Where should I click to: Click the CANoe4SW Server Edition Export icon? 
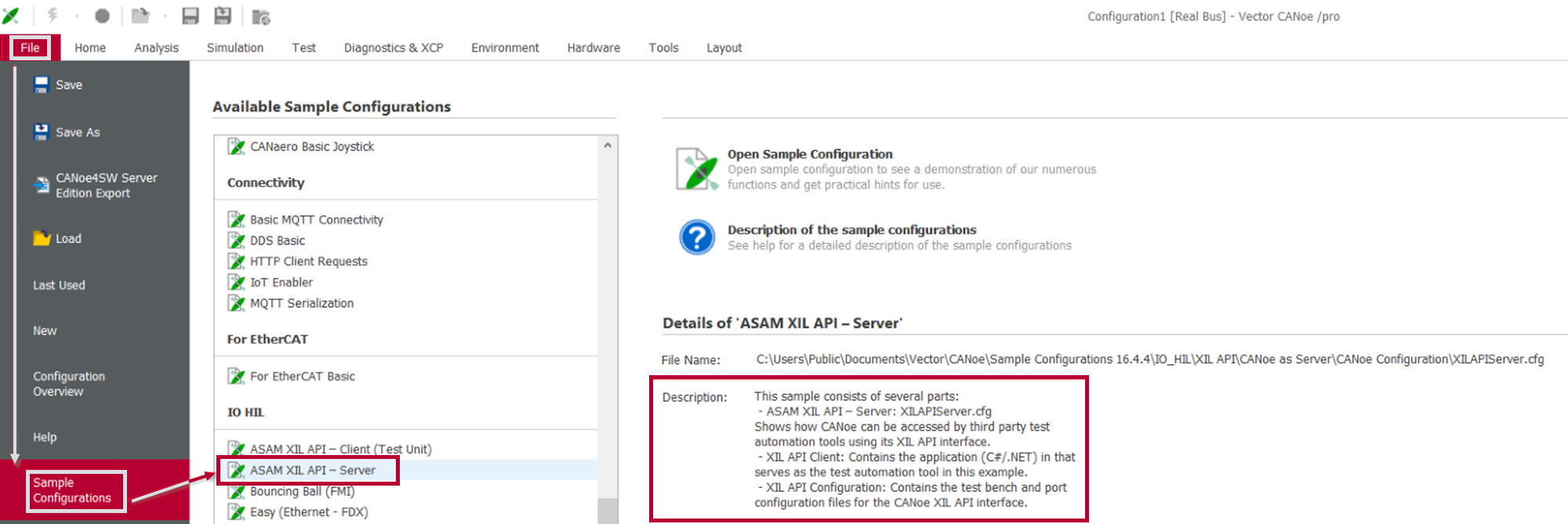(x=42, y=185)
